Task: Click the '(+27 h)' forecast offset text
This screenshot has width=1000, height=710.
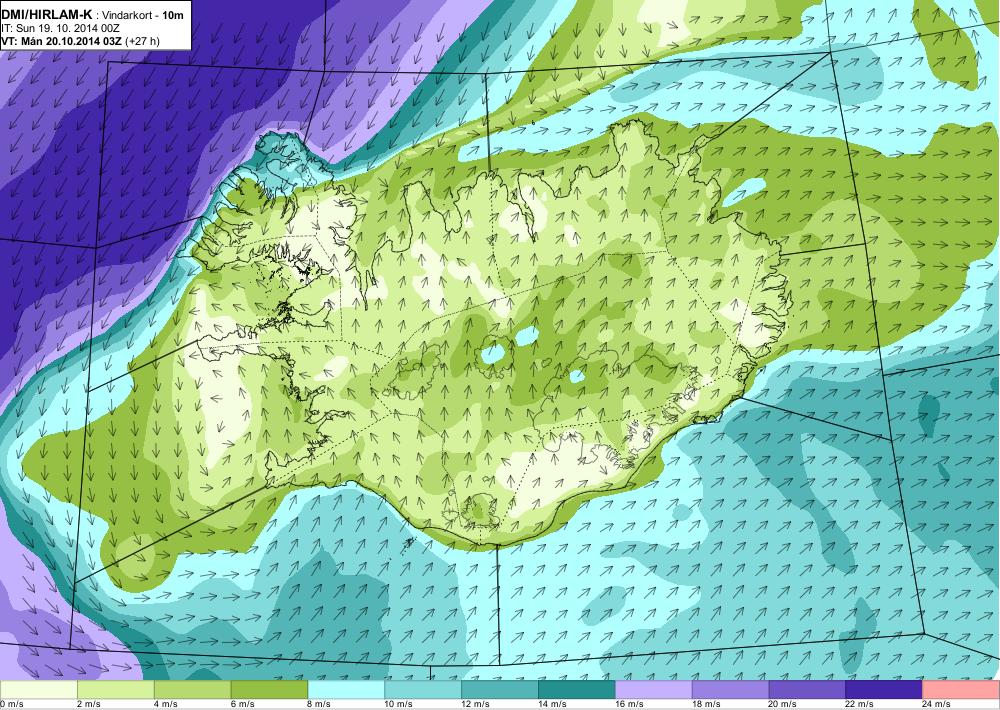Action: pos(142,41)
